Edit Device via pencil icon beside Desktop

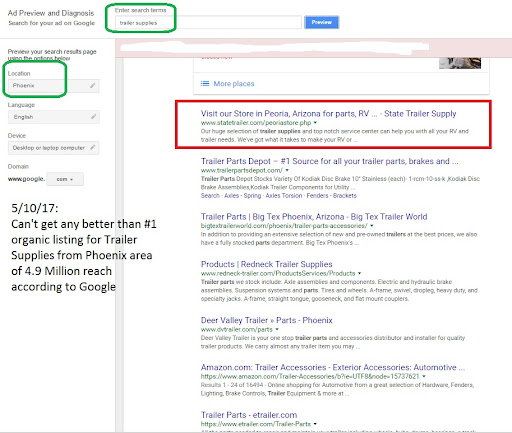point(92,147)
